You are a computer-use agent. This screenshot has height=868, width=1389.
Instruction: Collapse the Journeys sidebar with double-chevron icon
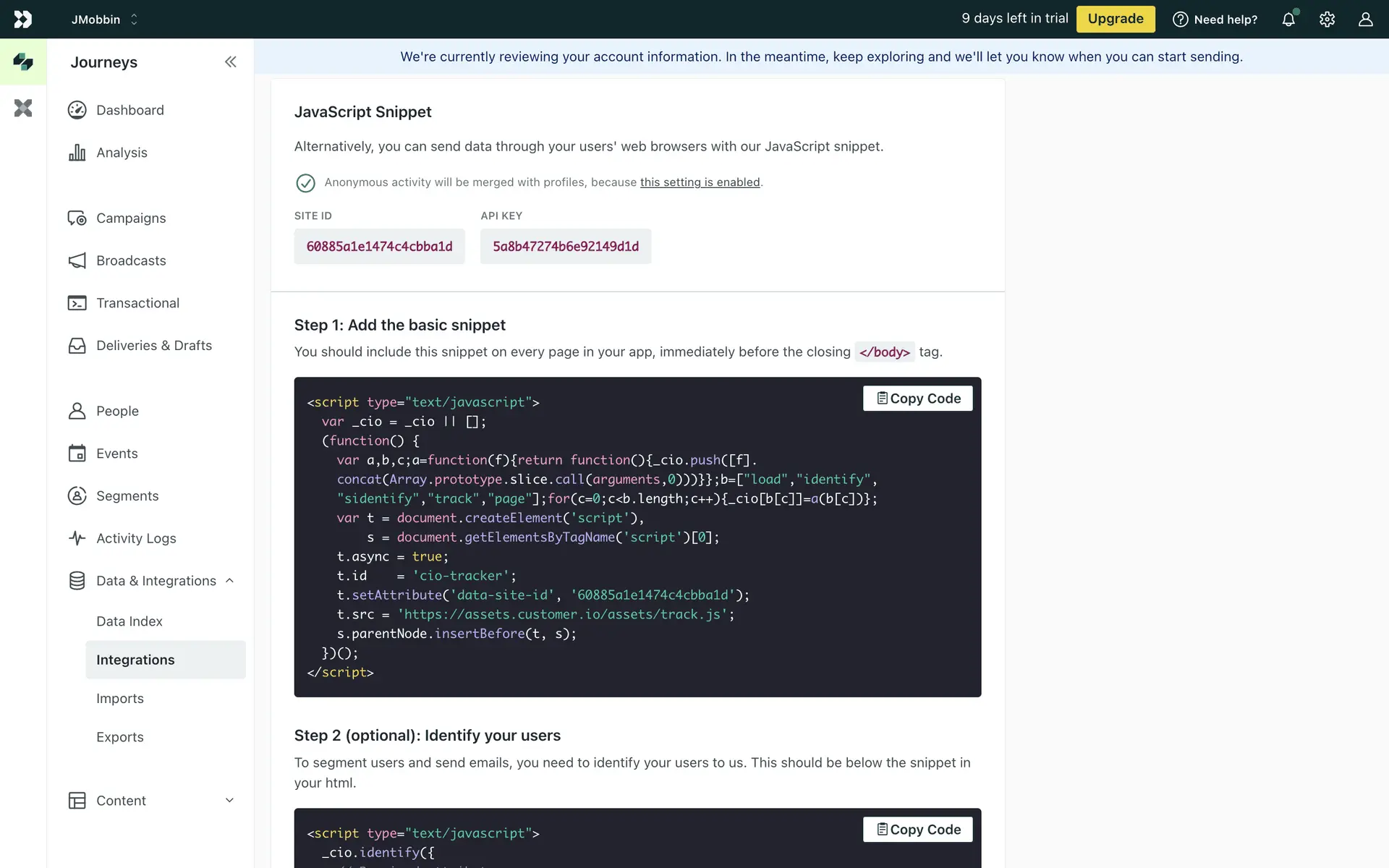pyautogui.click(x=230, y=62)
